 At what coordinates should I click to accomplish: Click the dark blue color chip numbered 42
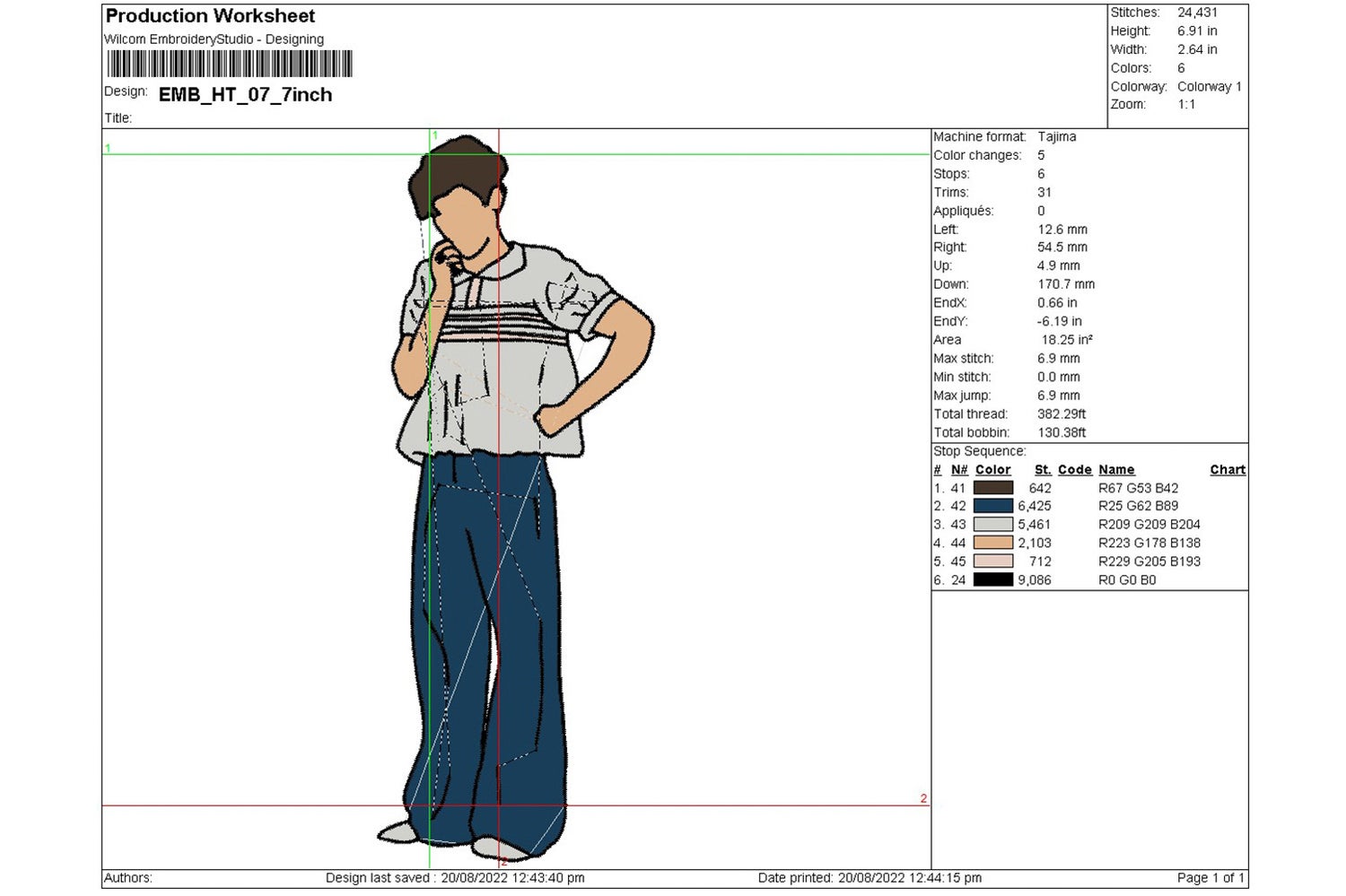click(x=992, y=505)
